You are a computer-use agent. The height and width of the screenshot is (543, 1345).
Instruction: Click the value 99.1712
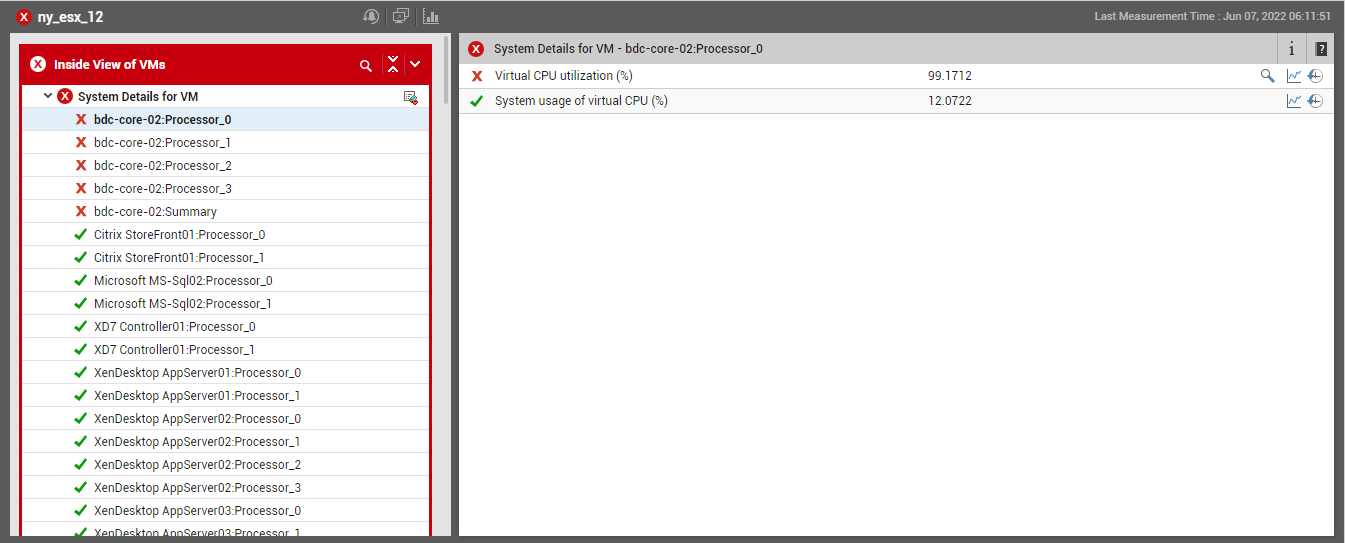coord(950,76)
